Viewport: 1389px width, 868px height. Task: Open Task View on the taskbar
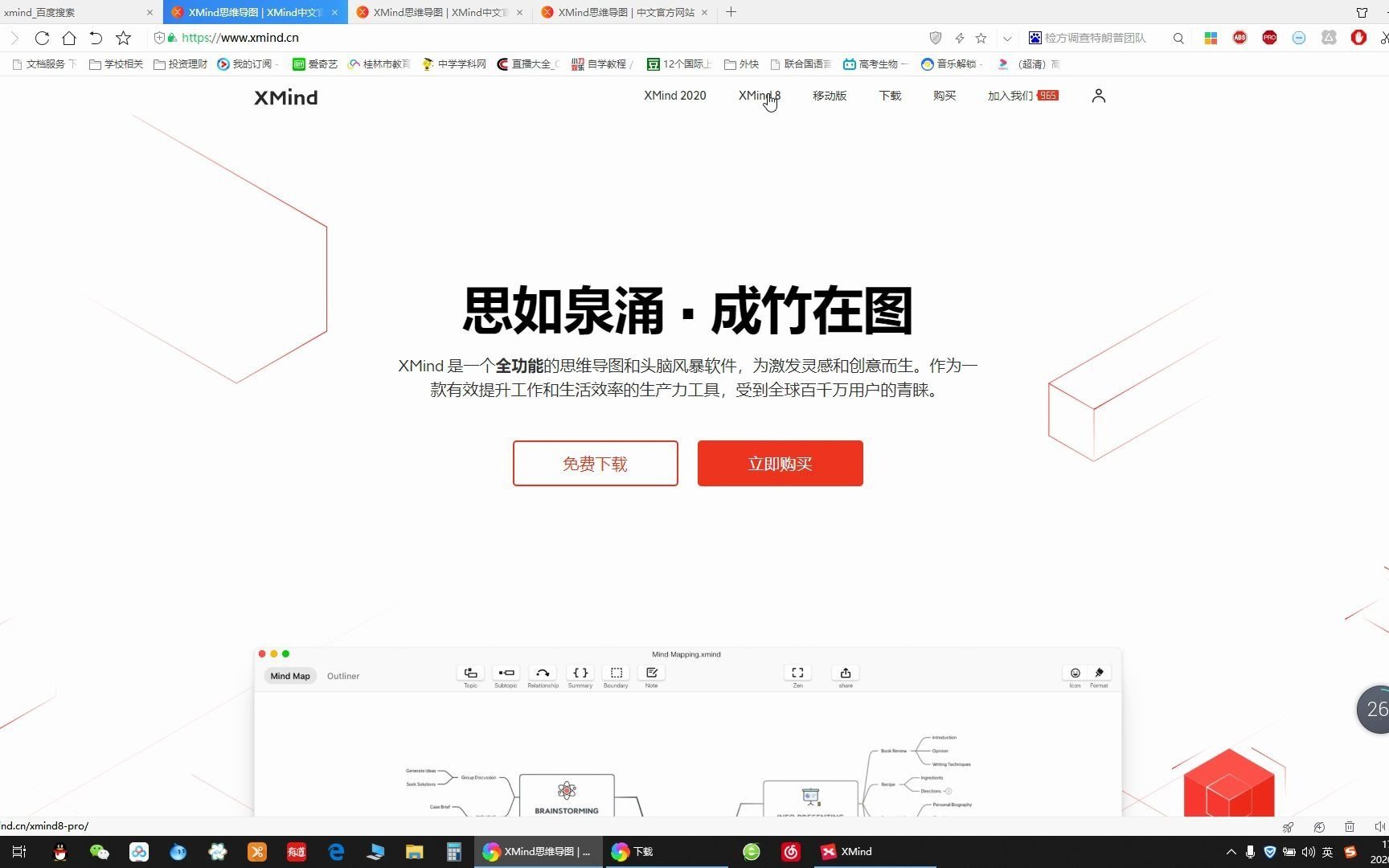tap(19, 852)
